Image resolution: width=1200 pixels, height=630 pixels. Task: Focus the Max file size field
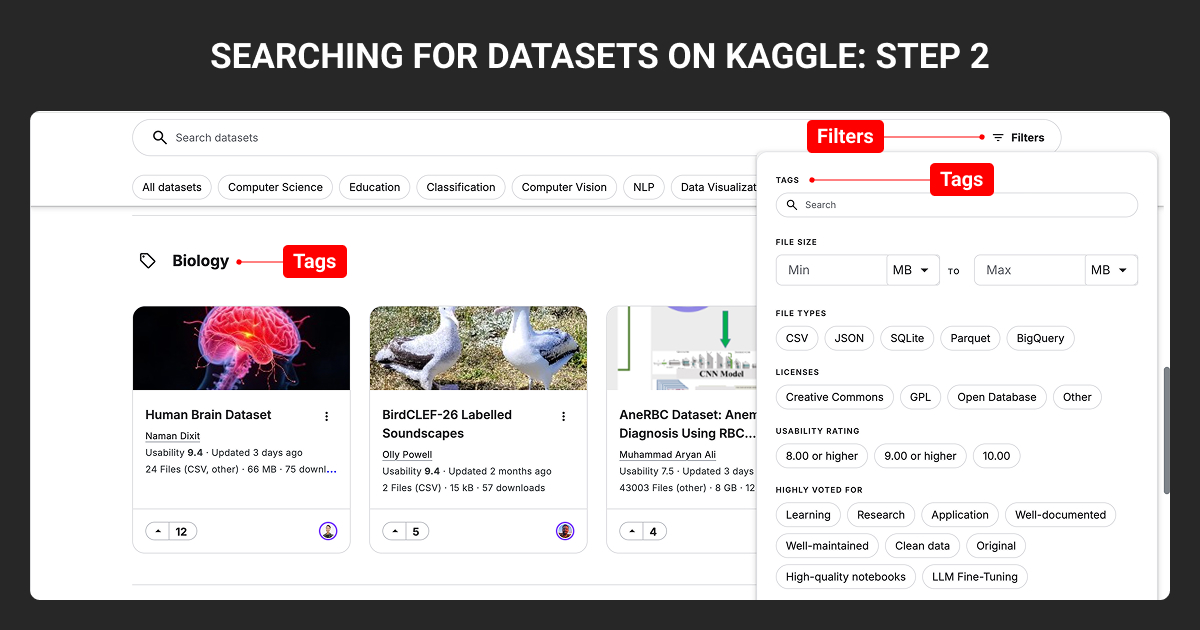point(1030,270)
